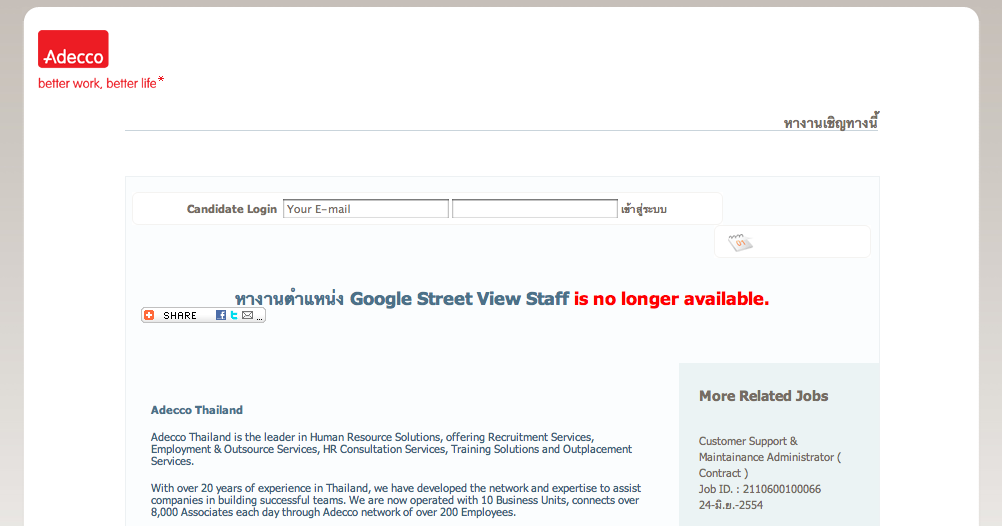This screenshot has height=526, width=1002.
Task: Click the 'Job ID. : 2110600100066' text
Action: [760, 489]
